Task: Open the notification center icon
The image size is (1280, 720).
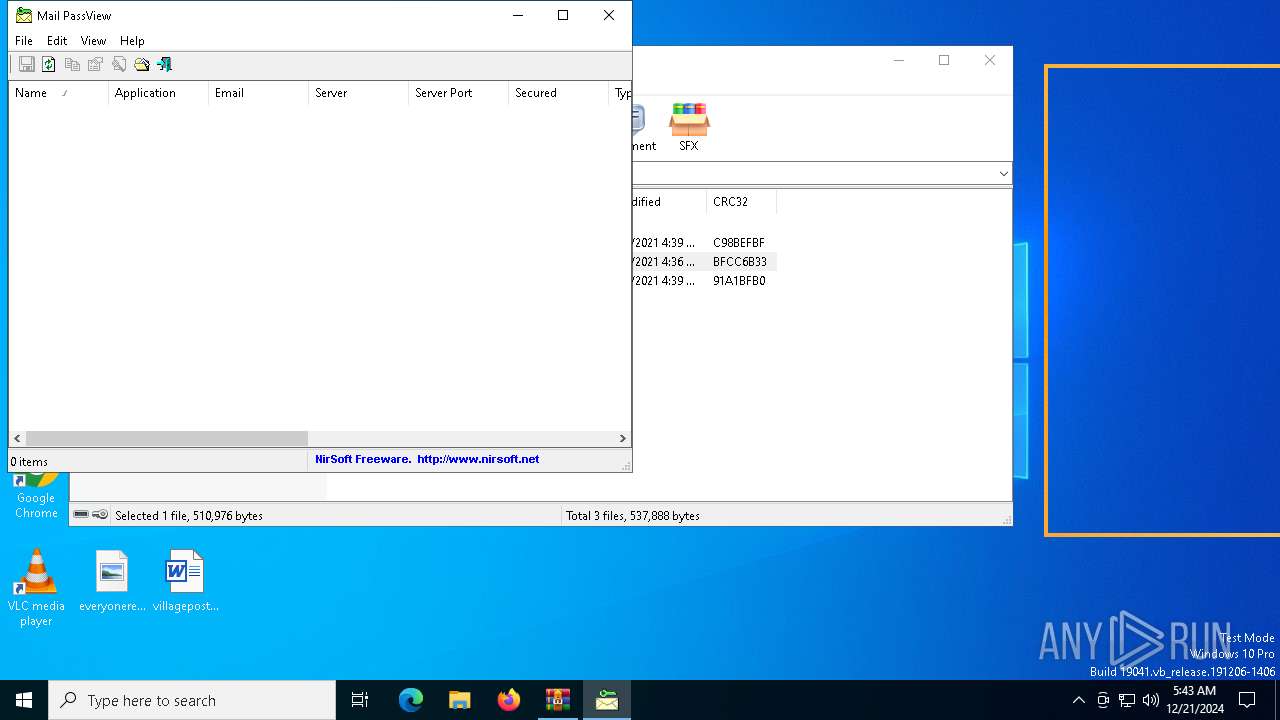Action: (1247, 700)
